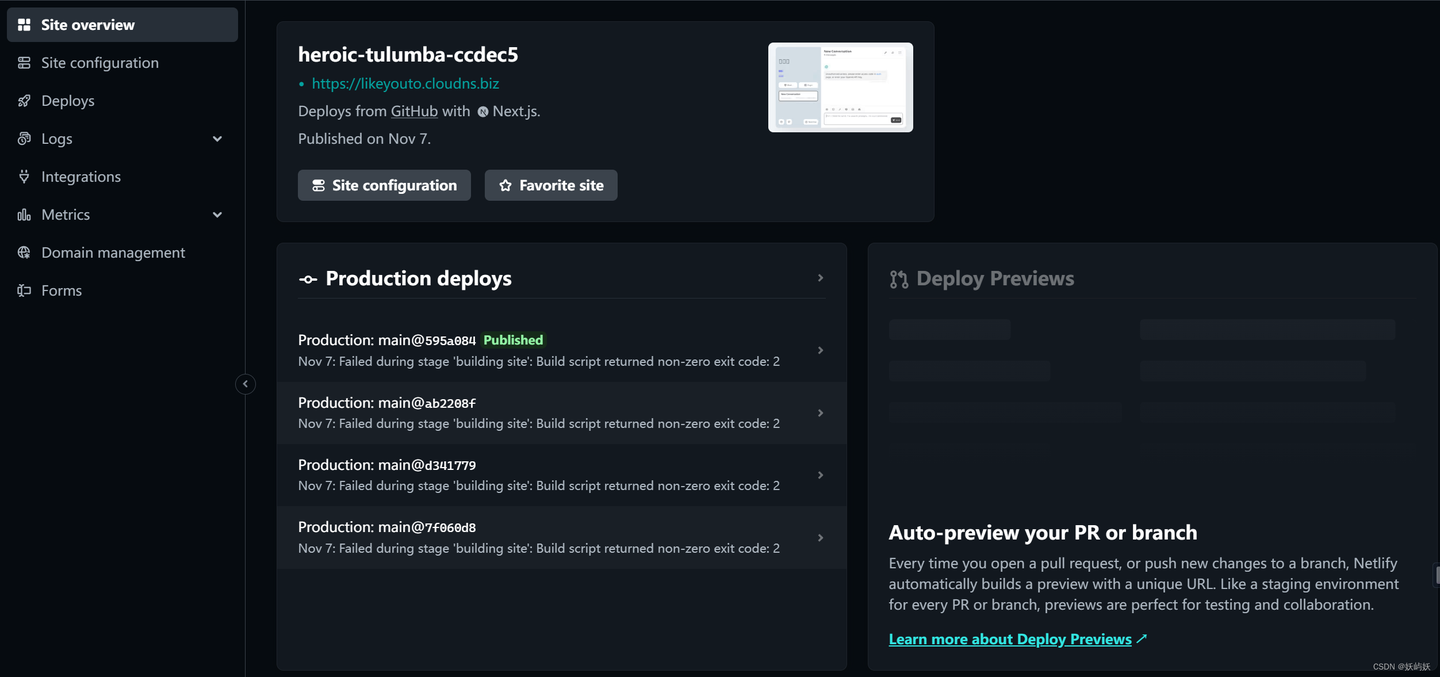This screenshot has width=1440, height=677.
Task: Open deploy main@595a084 via its chevron
Action: [x=820, y=350]
